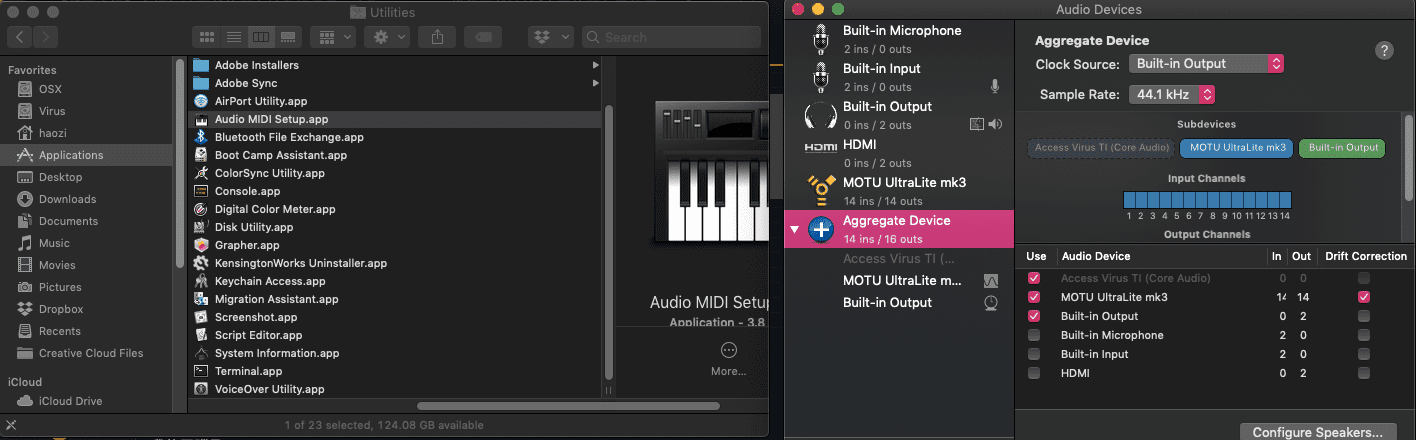Go forward in Finder
Screen dimensions: 1416x440
pyautogui.click(x=46, y=37)
